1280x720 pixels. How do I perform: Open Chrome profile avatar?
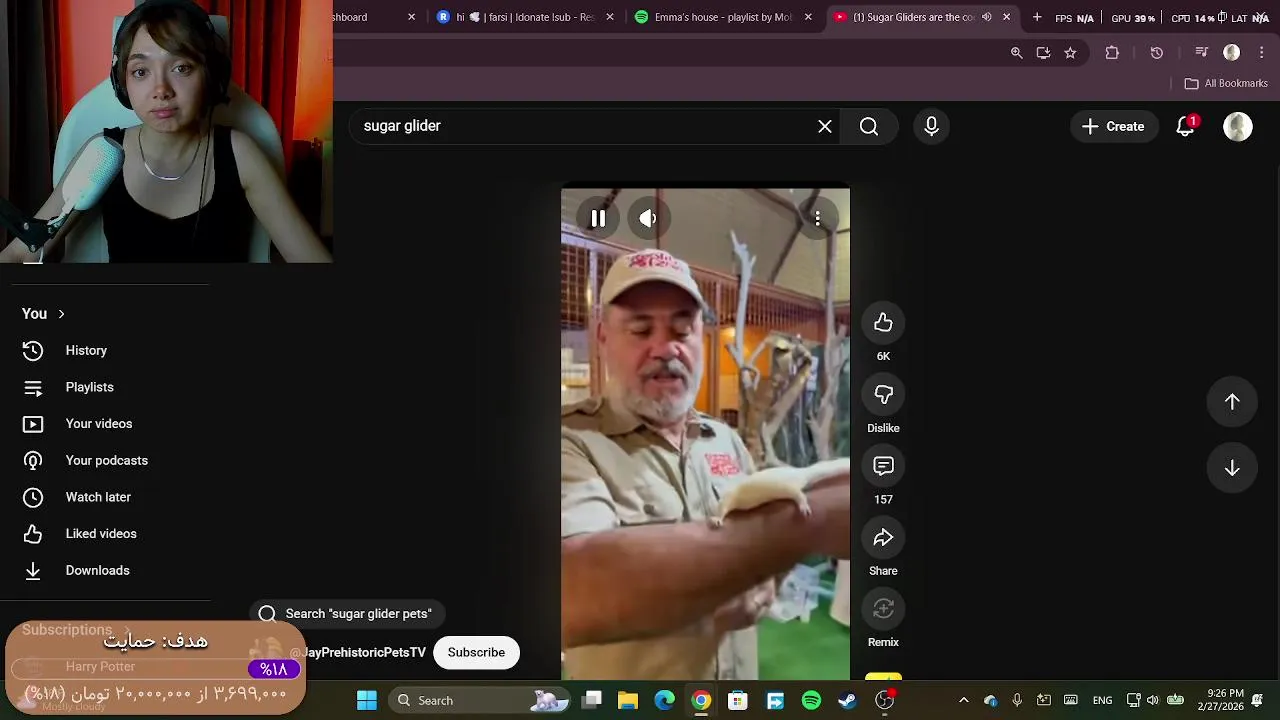(x=1232, y=53)
